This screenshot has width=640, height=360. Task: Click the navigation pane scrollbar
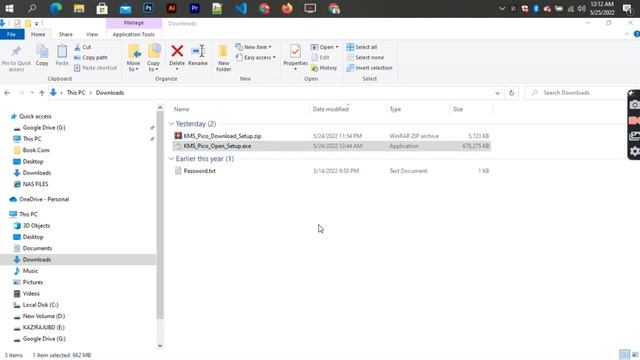pyautogui.click(x=160, y=216)
